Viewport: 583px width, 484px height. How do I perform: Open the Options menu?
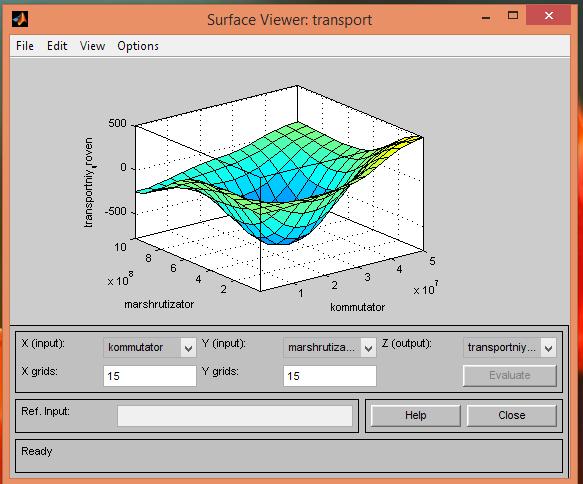pos(138,46)
